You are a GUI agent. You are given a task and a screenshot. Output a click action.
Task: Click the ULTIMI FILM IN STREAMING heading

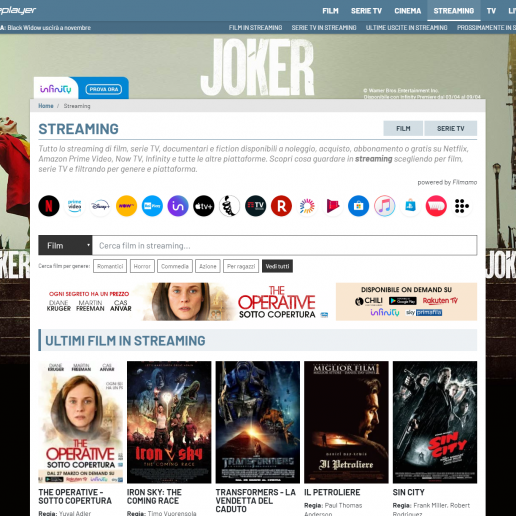tap(125, 341)
